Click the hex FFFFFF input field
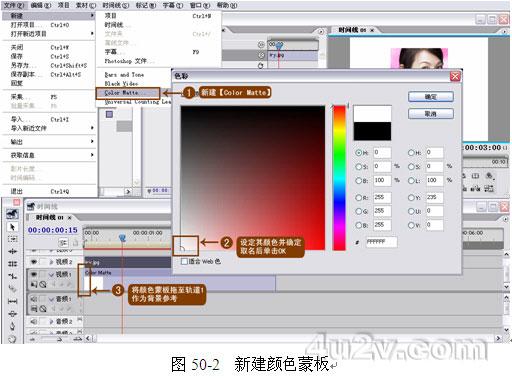This screenshot has height=378, width=512. pos(381,242)
